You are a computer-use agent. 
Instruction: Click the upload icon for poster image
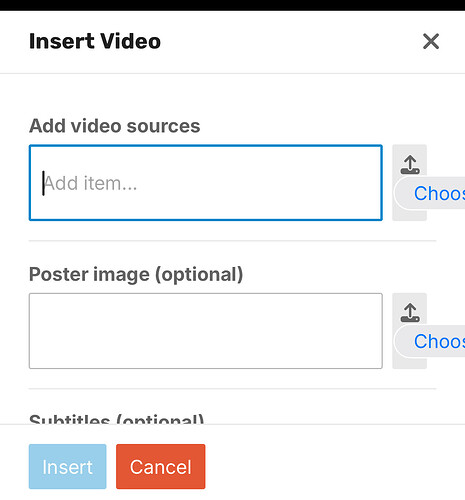click(410, 313)
